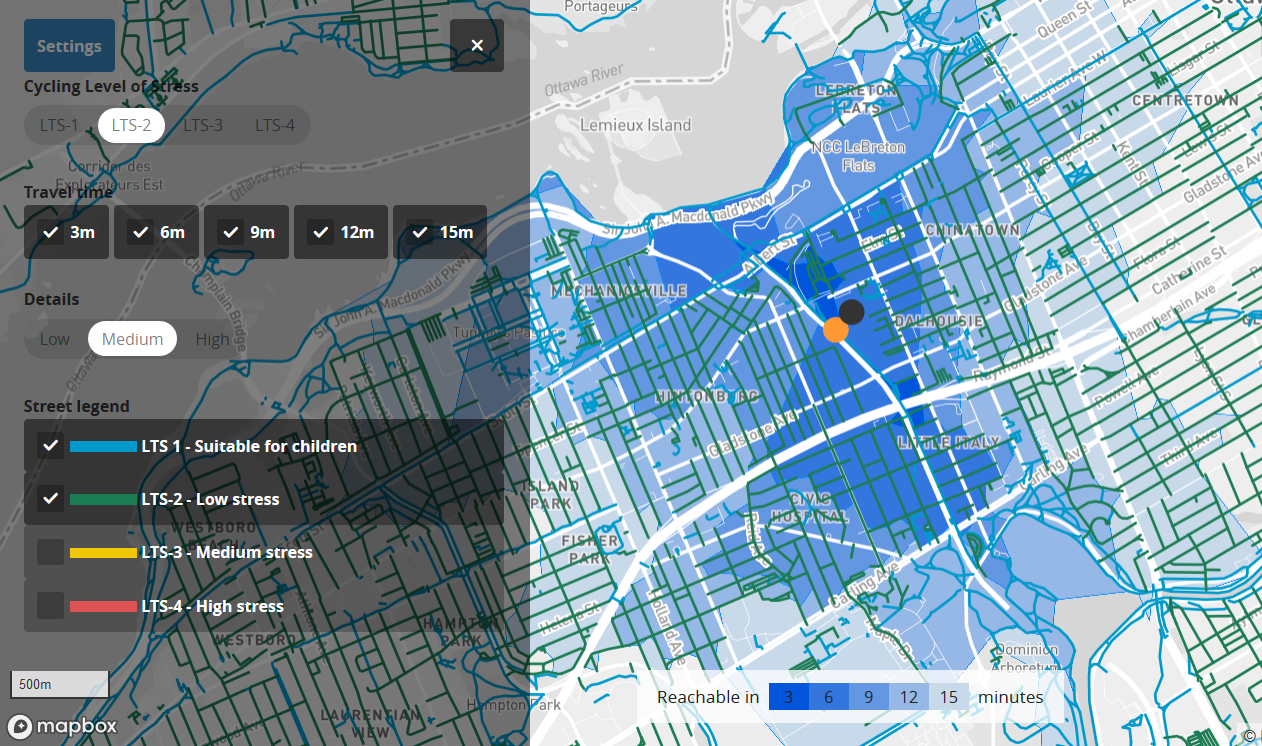Select High detail level
Screen dimensions: 1262x746
click(213, 338)
